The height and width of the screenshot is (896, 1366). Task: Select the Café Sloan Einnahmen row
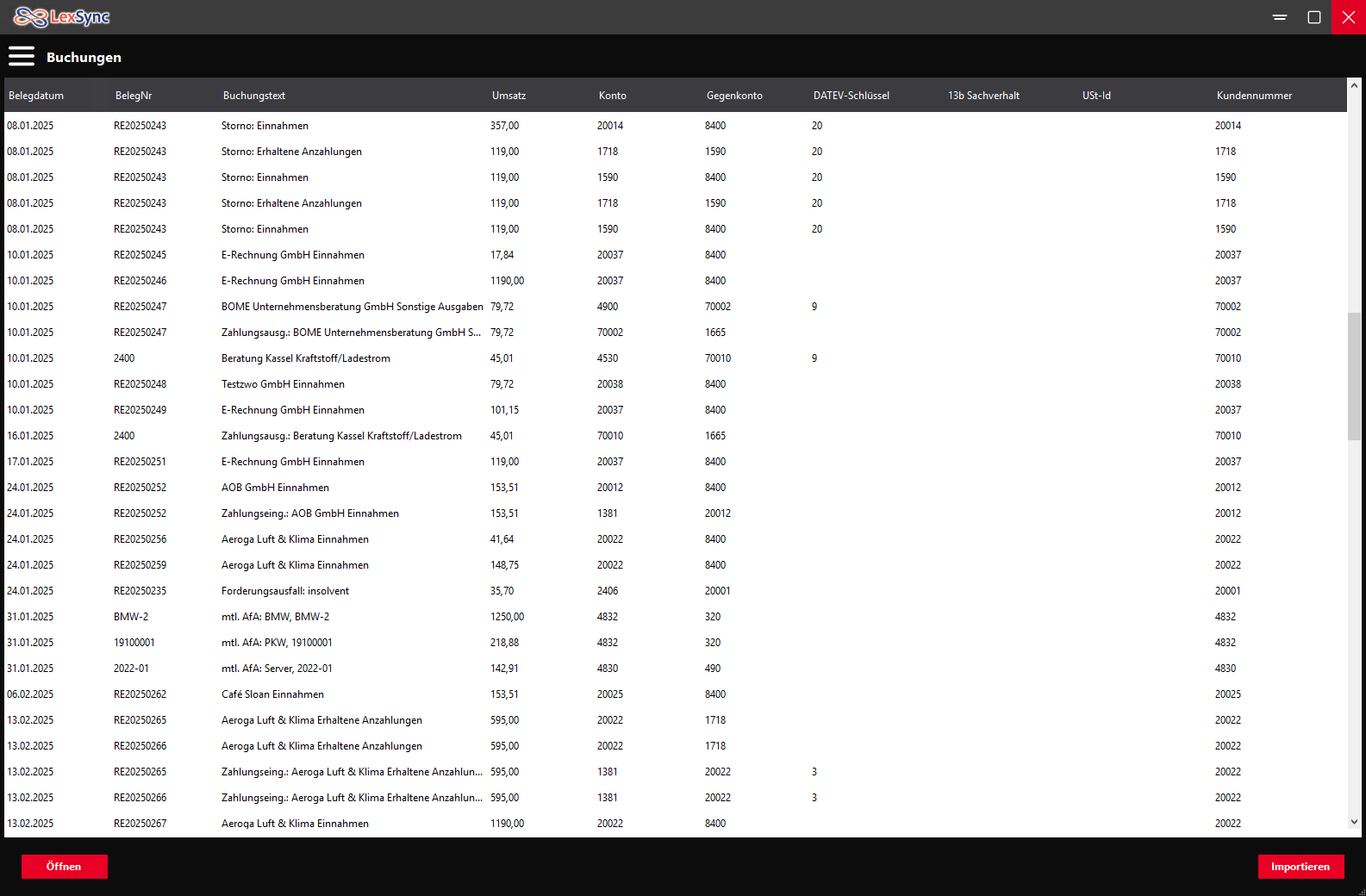pos(272,694)
